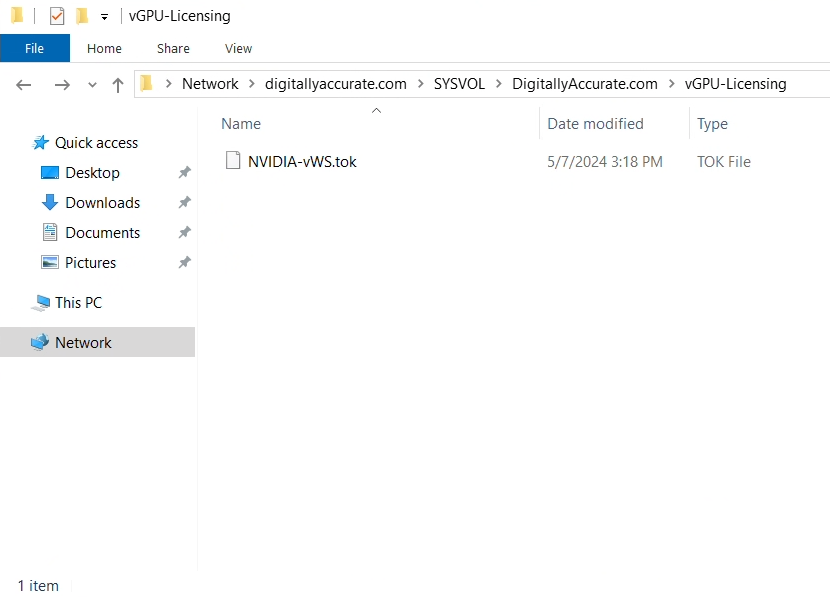
Task: Click the pin icon next to Pictures
Action: [184, 263]
